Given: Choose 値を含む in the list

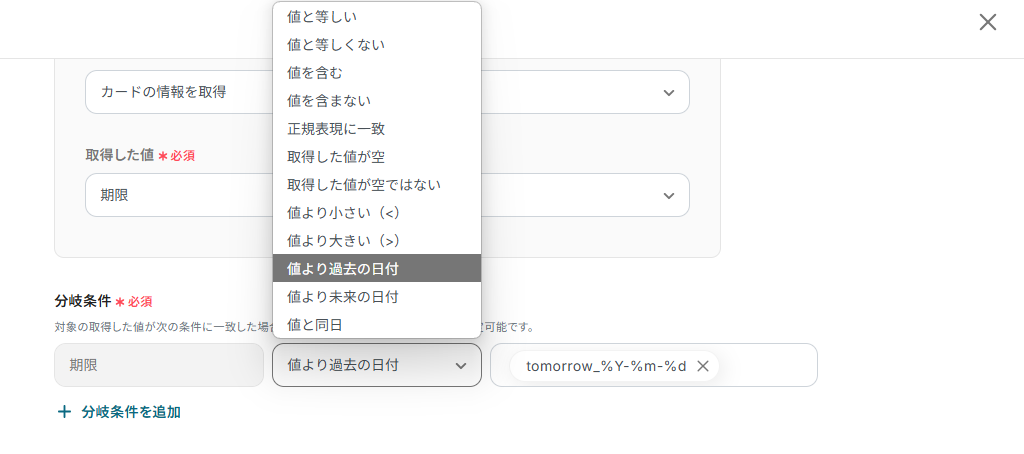Looking at the screenshot, I should (377, 73).
